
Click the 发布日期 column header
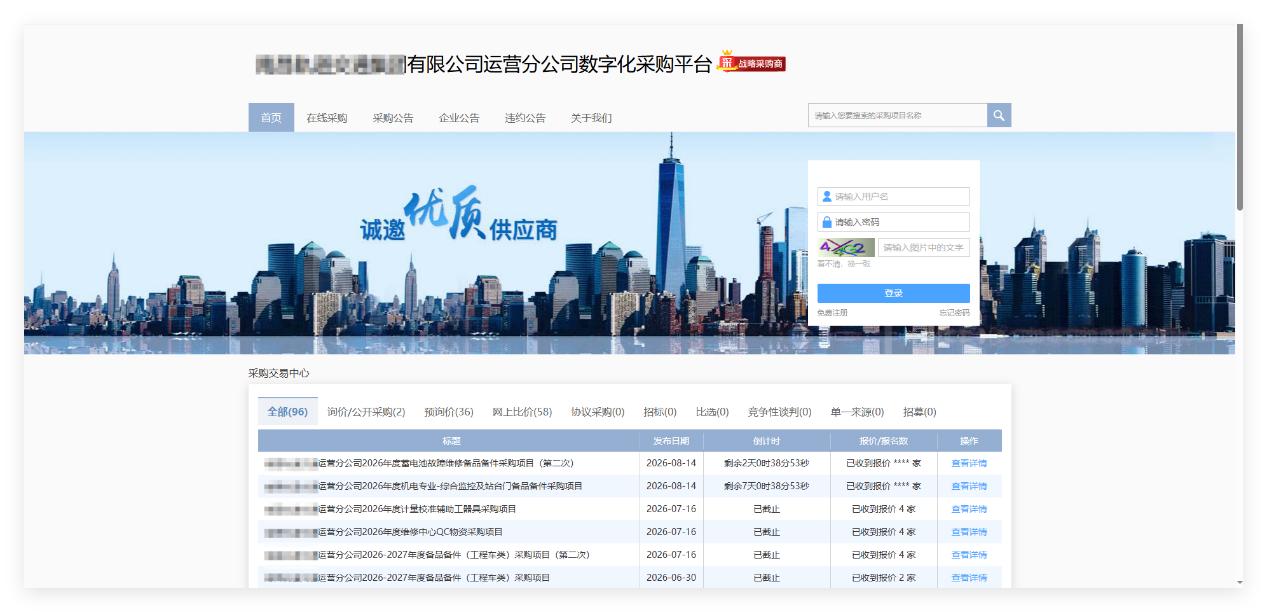(671, 441)
